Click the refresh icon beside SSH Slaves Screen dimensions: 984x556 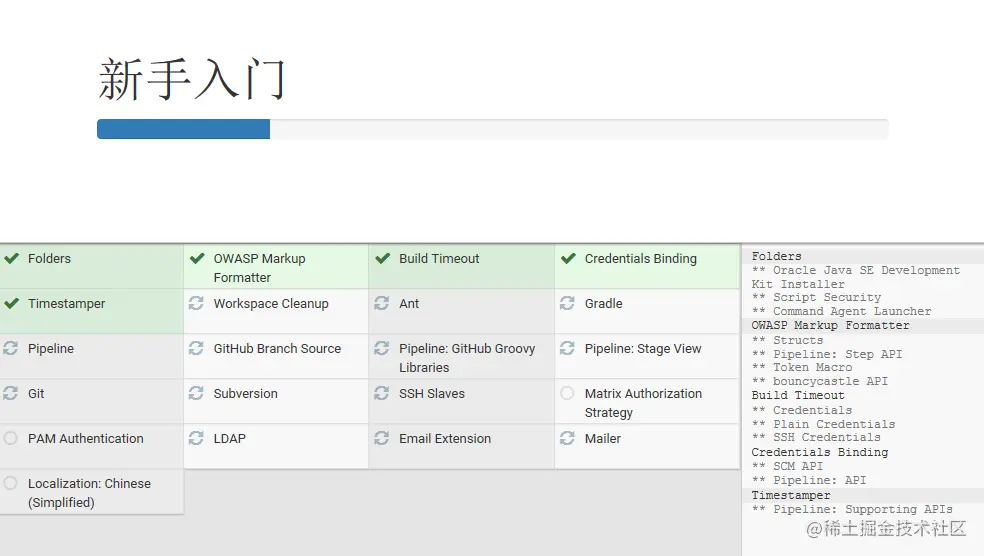pyautogui.click(x=382, y=393)
